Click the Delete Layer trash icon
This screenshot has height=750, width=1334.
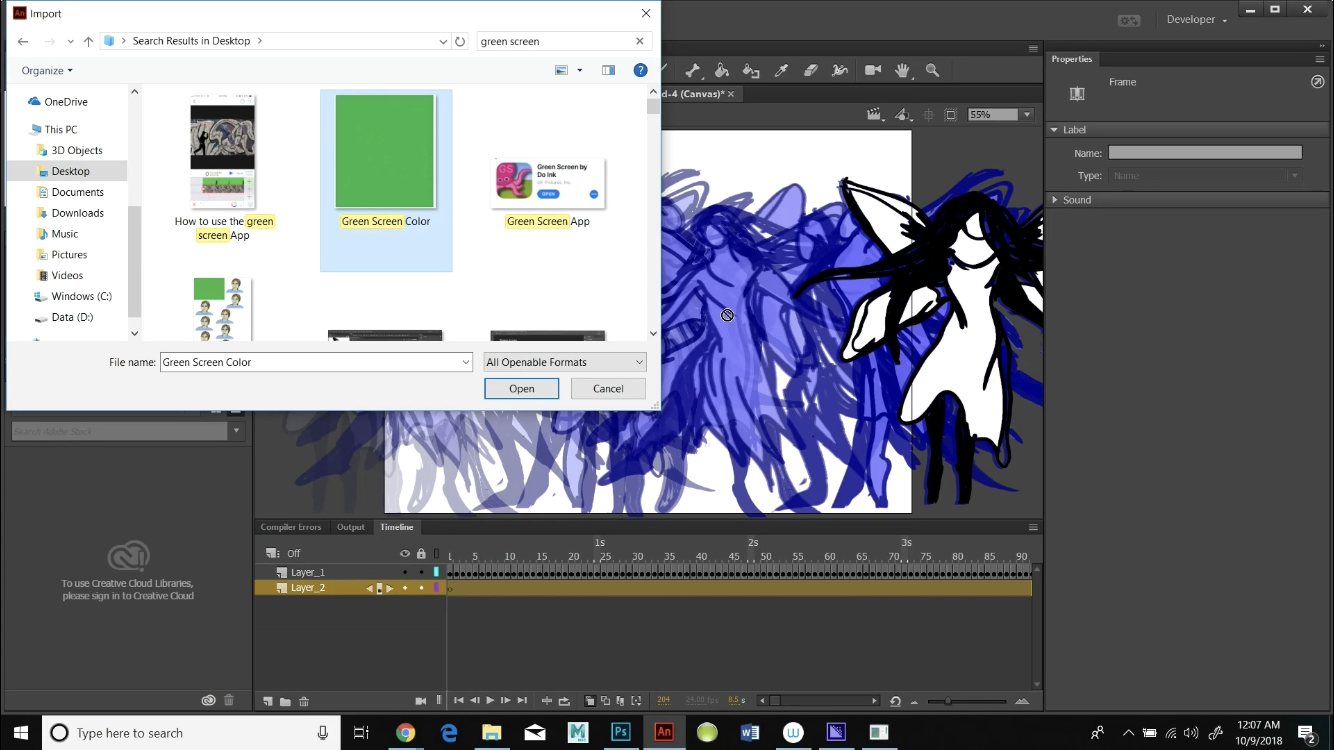304,701
